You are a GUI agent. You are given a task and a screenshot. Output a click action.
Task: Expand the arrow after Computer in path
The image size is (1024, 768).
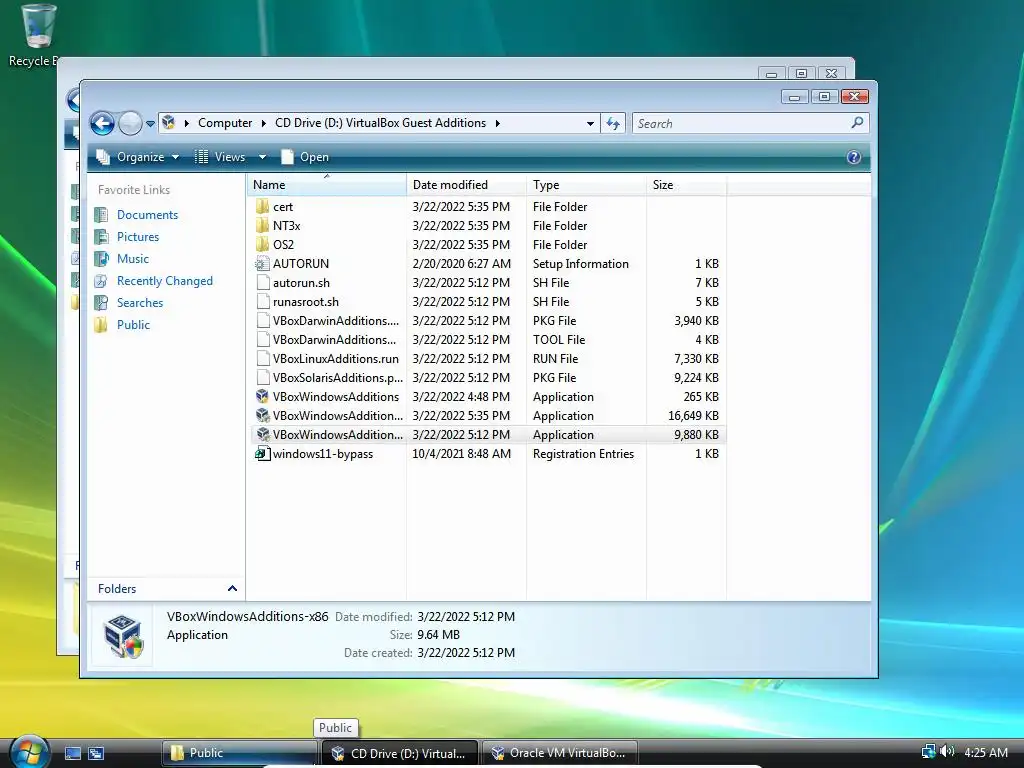click(x=264, y=123)
